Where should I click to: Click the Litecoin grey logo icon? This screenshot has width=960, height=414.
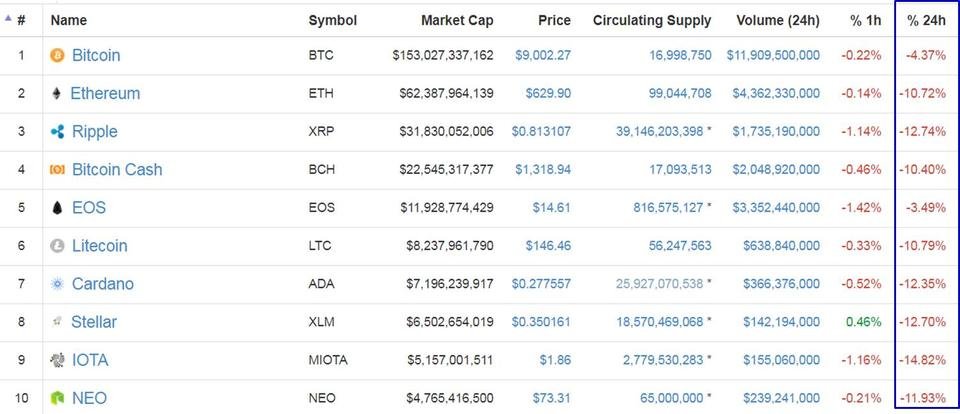click(x=57, y=246)
